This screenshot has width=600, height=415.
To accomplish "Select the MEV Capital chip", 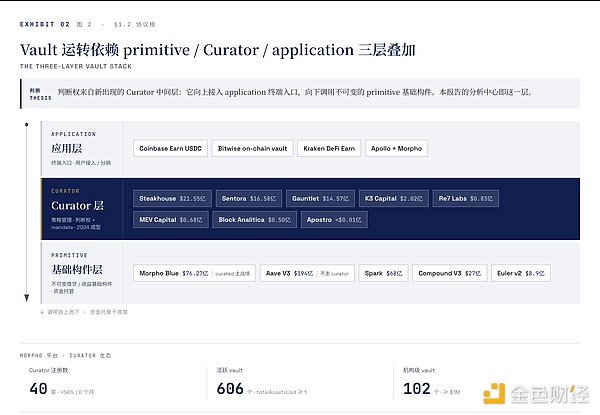I will [171, 220].
